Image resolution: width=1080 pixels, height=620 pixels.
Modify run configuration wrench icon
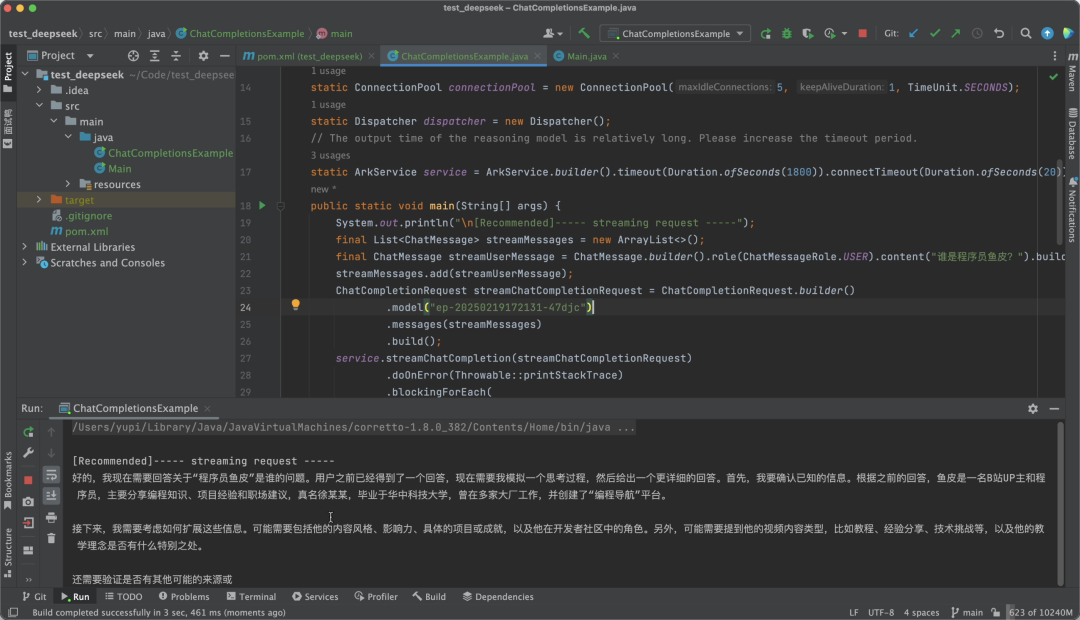tap(28, 453)
